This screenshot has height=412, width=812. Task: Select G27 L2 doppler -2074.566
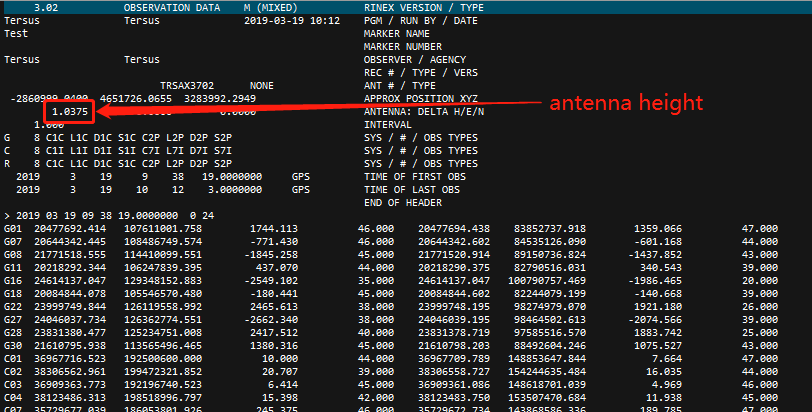point(655,319)
